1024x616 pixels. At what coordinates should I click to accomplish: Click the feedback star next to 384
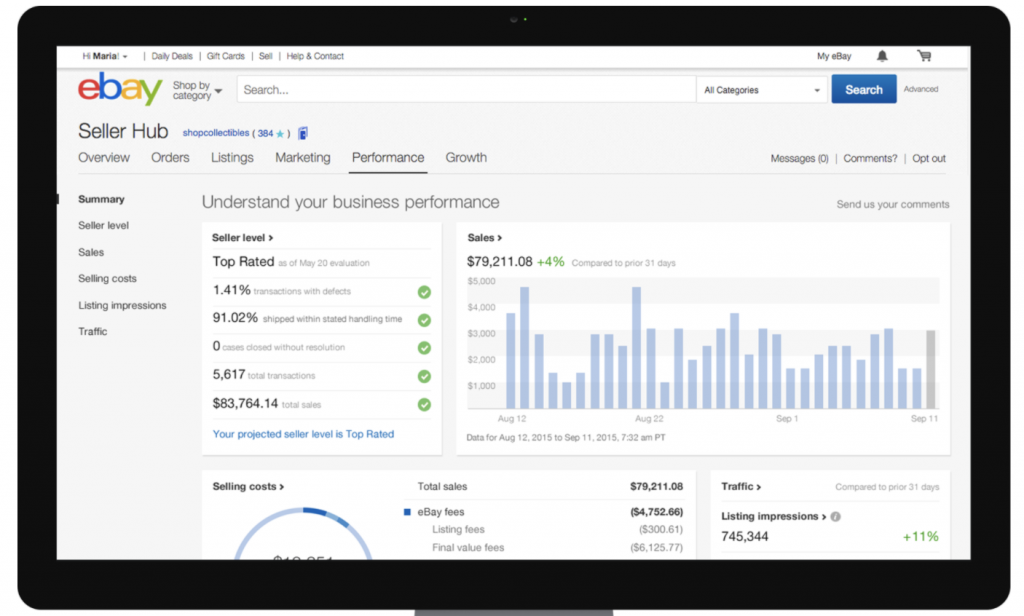(280, 134)
